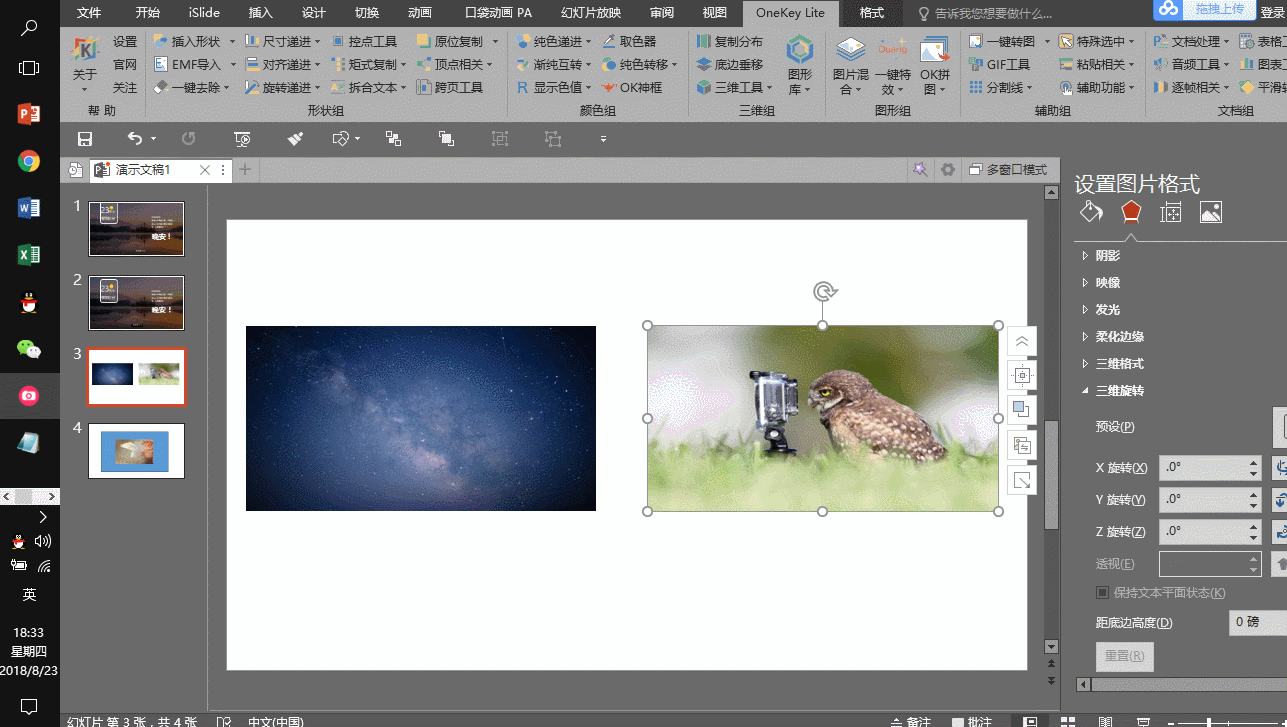The image size is (1287, 727).
Task: Open the 图形库 shape library
Action: coord(800,65)
